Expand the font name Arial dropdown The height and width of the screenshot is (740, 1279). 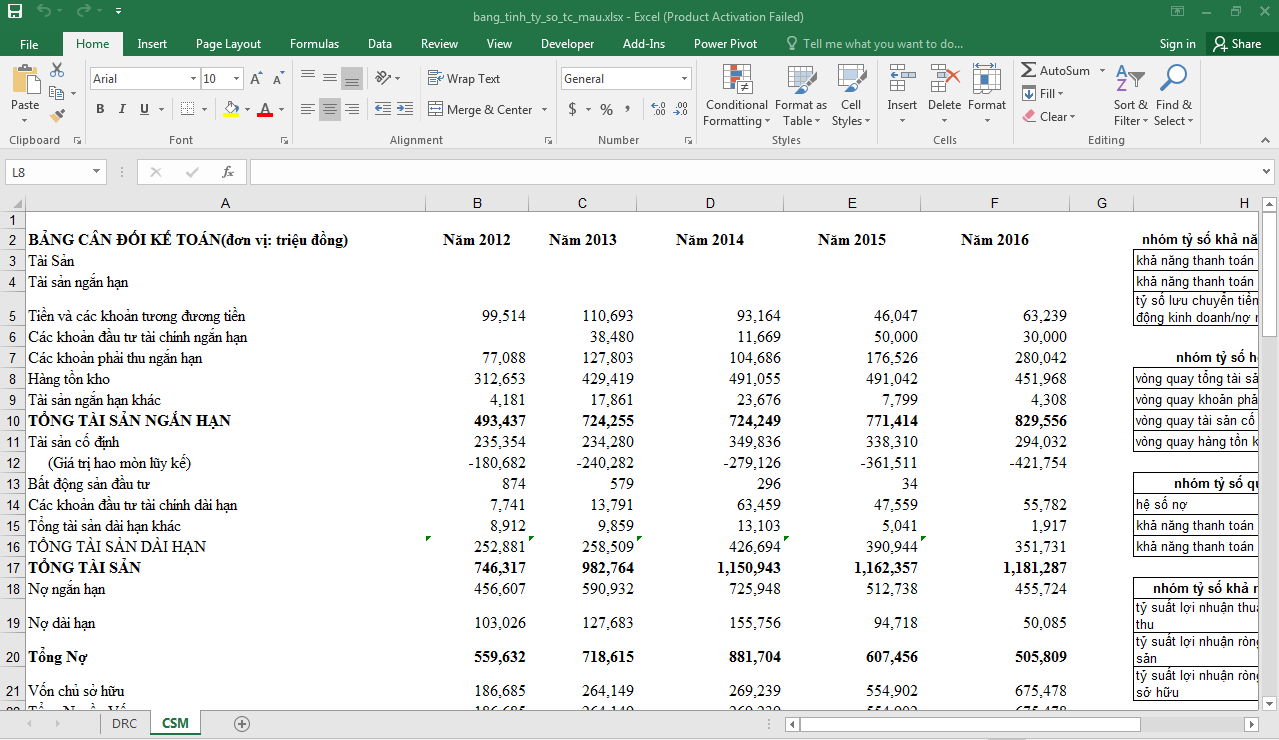coord(193,79)
